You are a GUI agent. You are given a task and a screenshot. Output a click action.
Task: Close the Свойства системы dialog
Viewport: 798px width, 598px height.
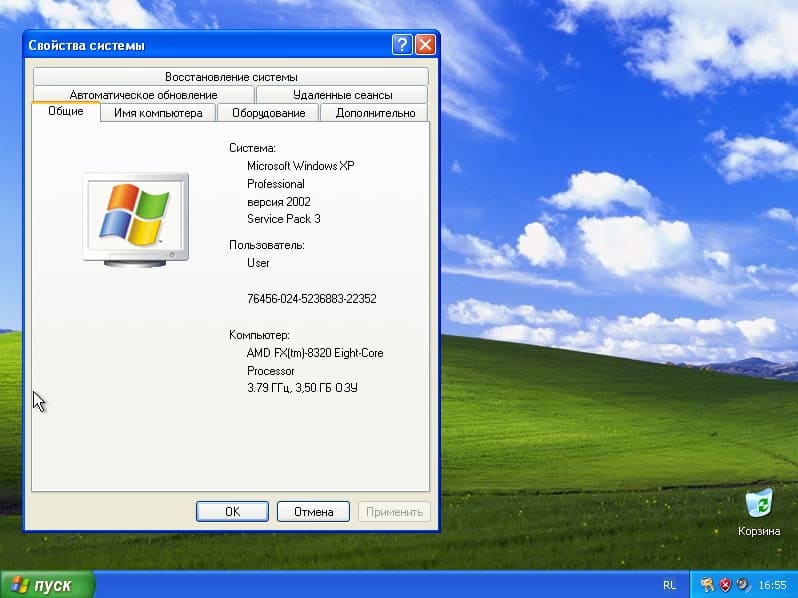(425, 45)
